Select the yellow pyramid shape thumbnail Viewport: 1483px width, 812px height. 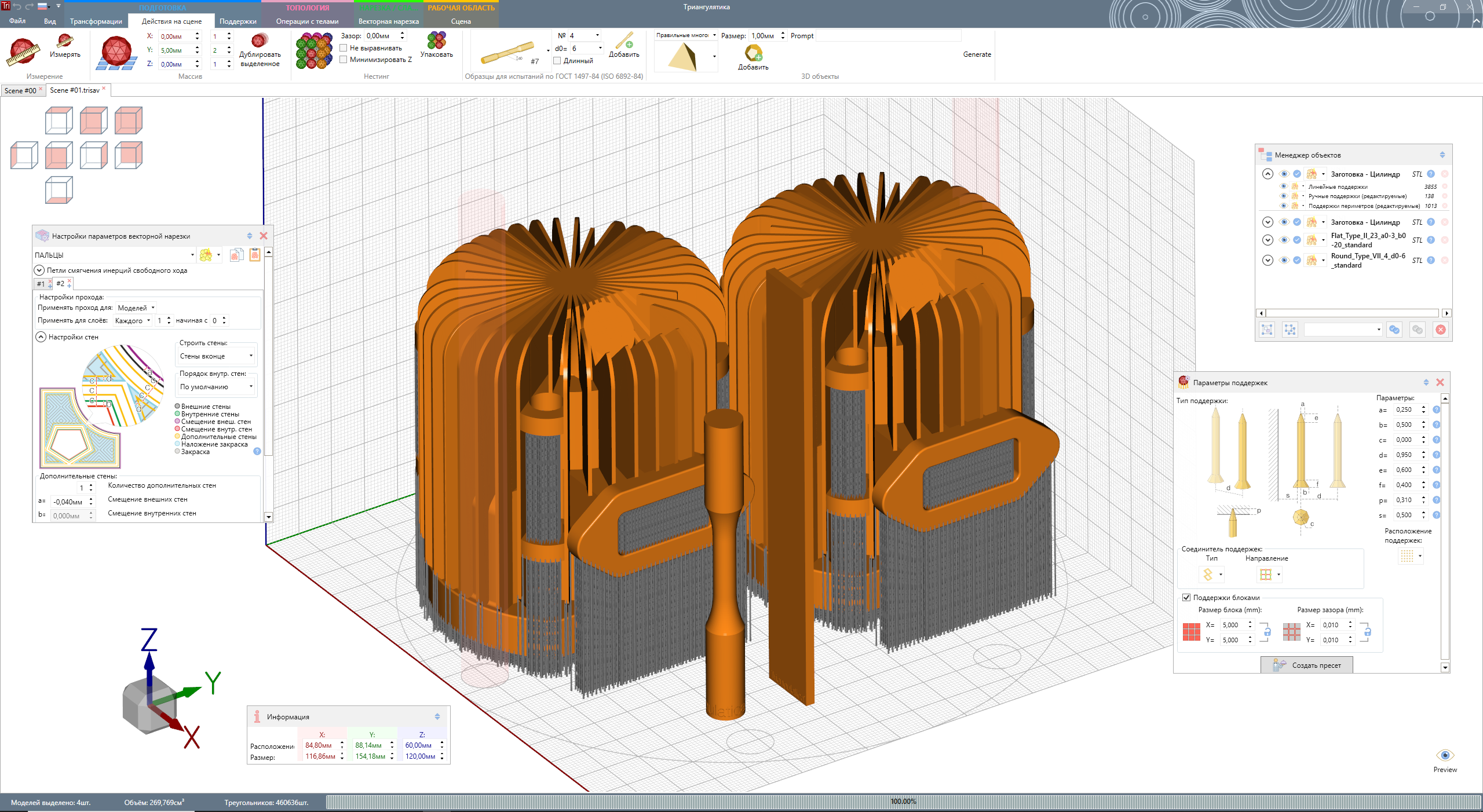[x=682, y=57]
